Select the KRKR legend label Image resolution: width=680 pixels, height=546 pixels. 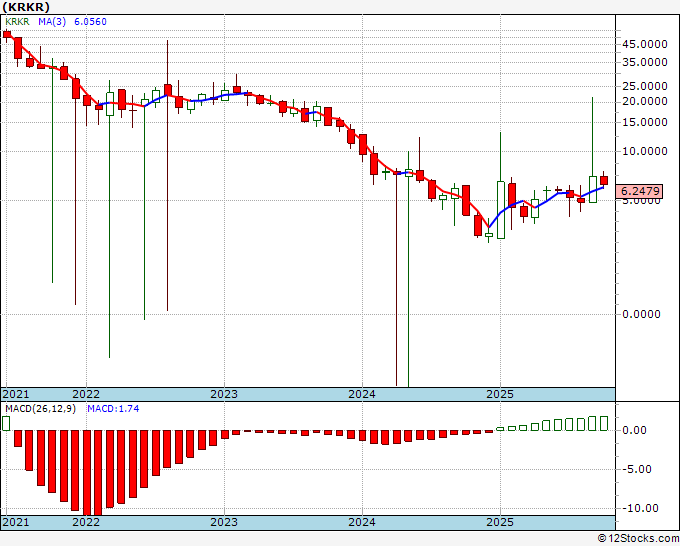click(x=17, y=22)
